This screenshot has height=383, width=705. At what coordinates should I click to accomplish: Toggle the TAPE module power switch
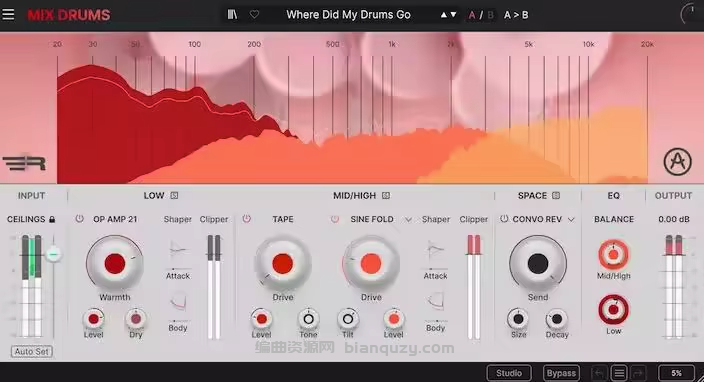tap(246, 219)
